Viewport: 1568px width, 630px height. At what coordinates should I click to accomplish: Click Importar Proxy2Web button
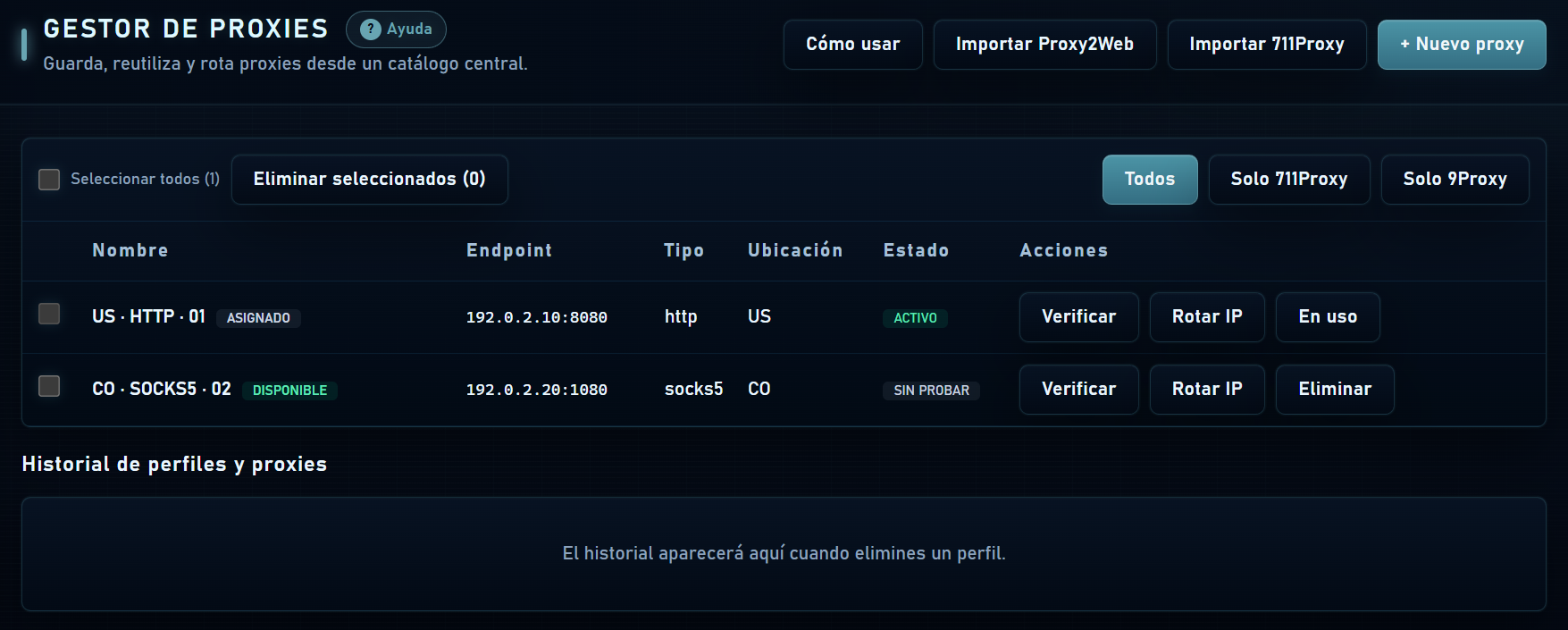(x=1044, y=45)
